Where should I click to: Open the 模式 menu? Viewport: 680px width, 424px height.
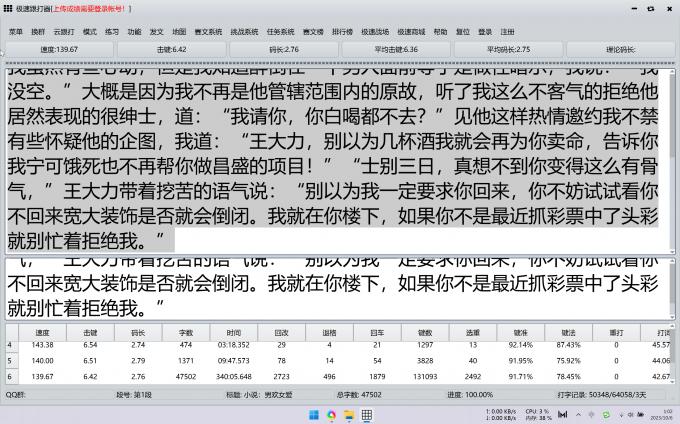(90, 32)
